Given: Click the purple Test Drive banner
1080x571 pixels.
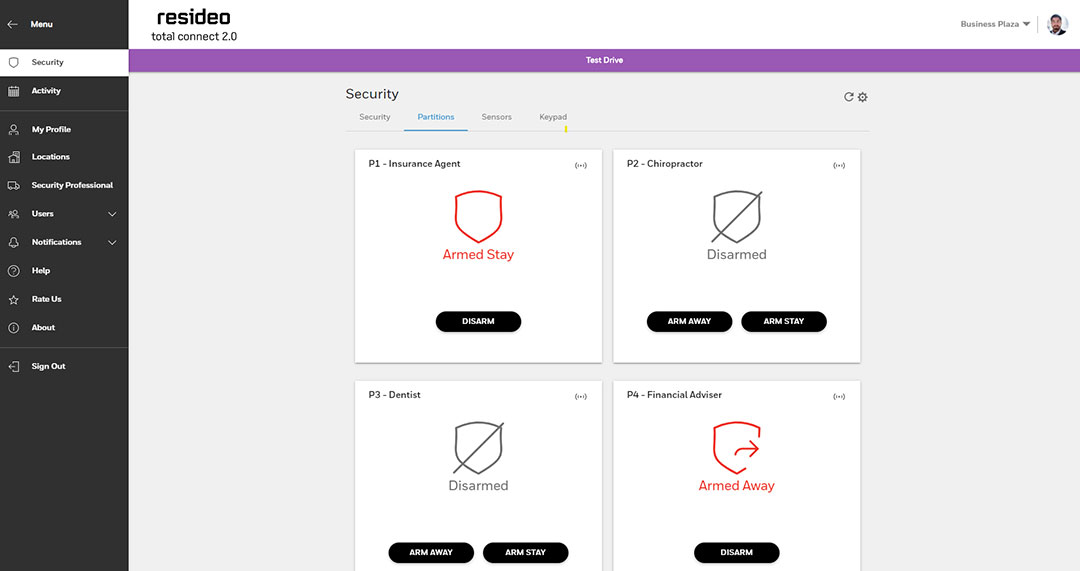Looking at the screenshot, I should click(x=604, y=61).
